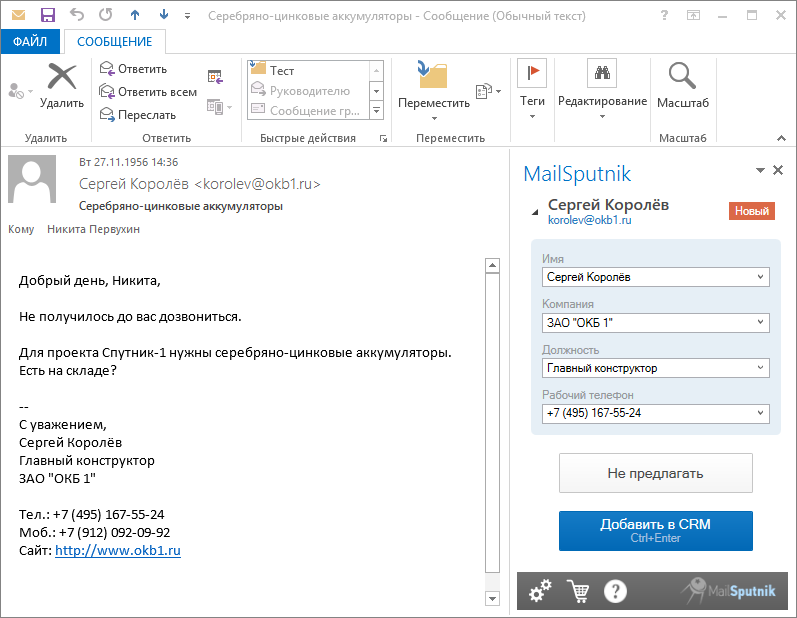Open the ФАЙЛ tab
797x618 pixels.
point(30,42)
